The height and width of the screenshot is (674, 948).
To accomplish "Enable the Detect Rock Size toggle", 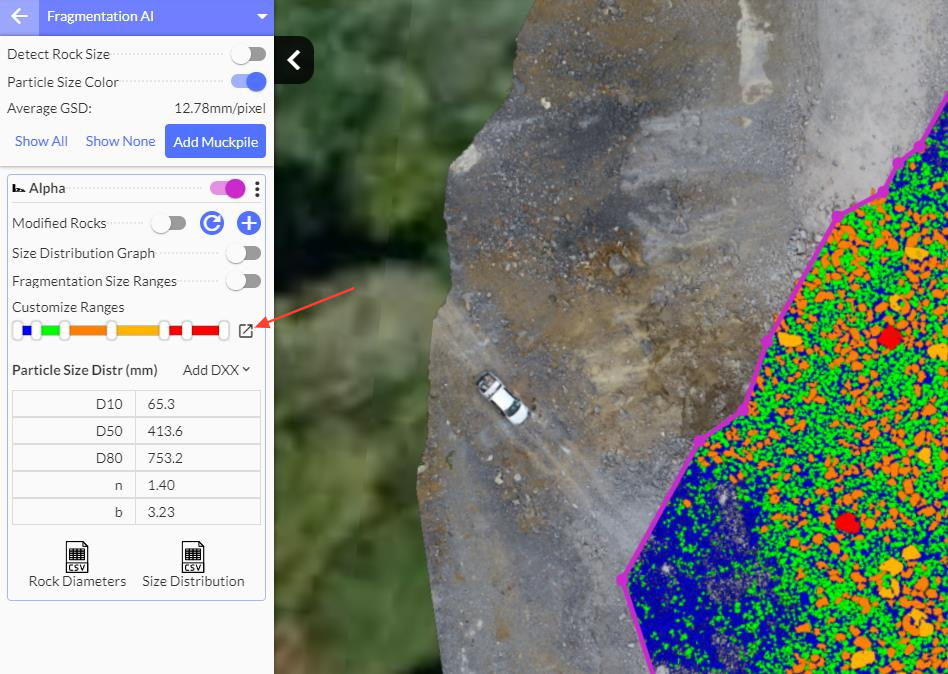I will click(247, 54).
